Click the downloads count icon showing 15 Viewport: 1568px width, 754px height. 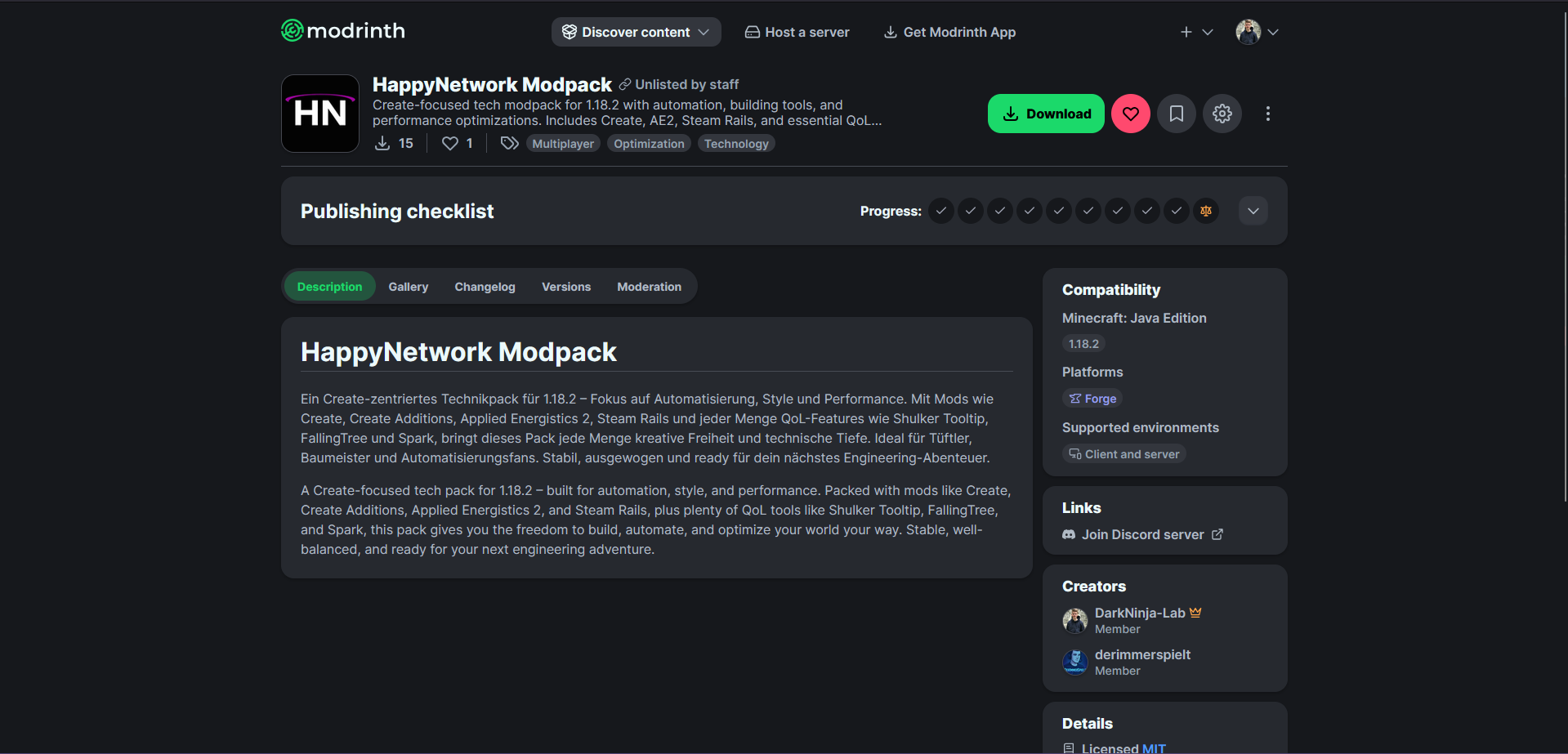[x=382, y=144]
